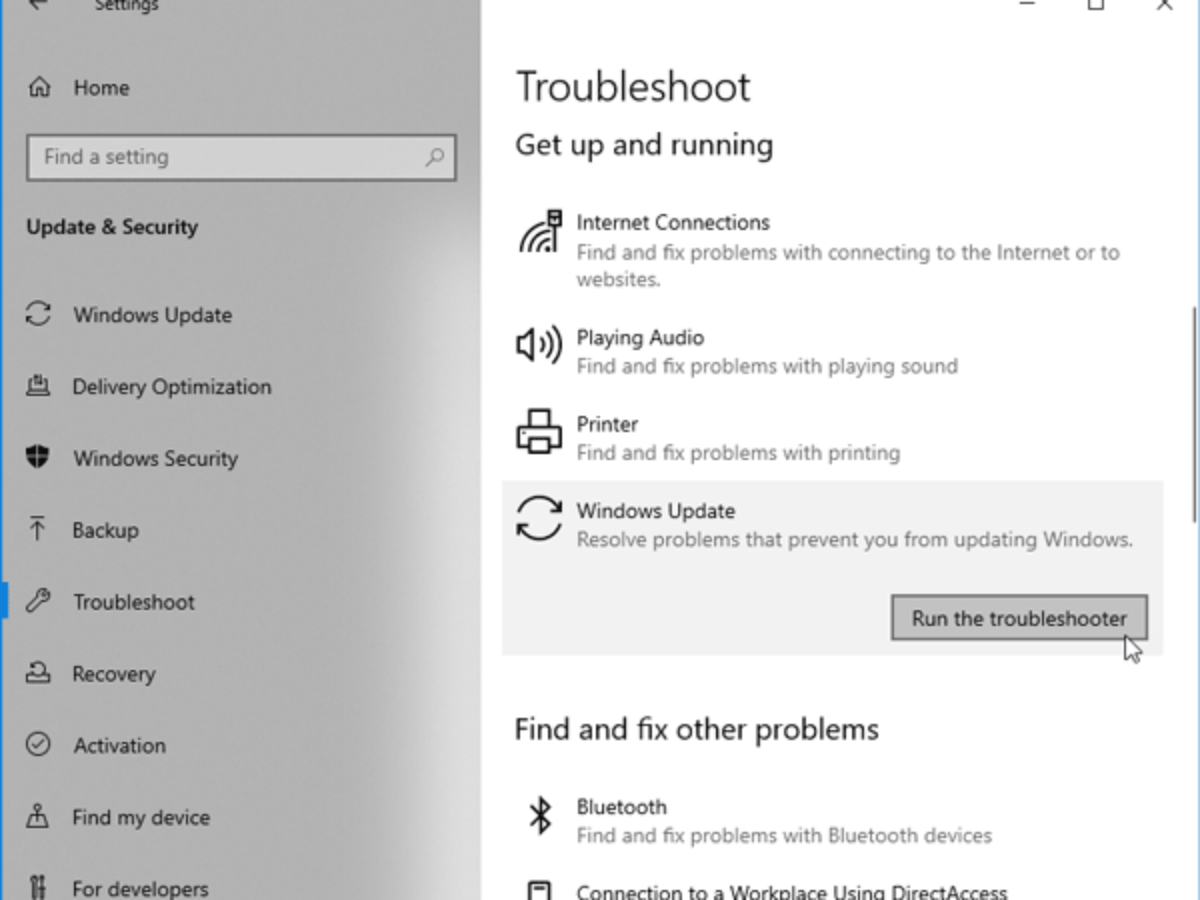Click the Activation checkmark icon
This screenshot has width=1200, height=900.
(38, 745)
